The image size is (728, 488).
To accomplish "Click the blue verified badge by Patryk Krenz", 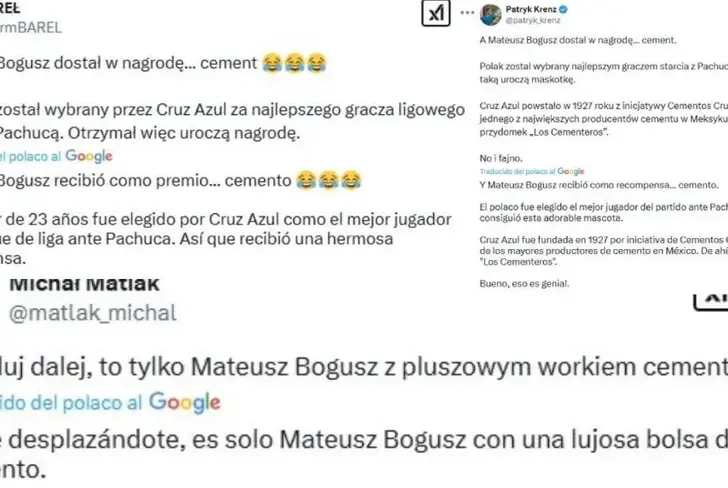I will (x=564, y=9).
